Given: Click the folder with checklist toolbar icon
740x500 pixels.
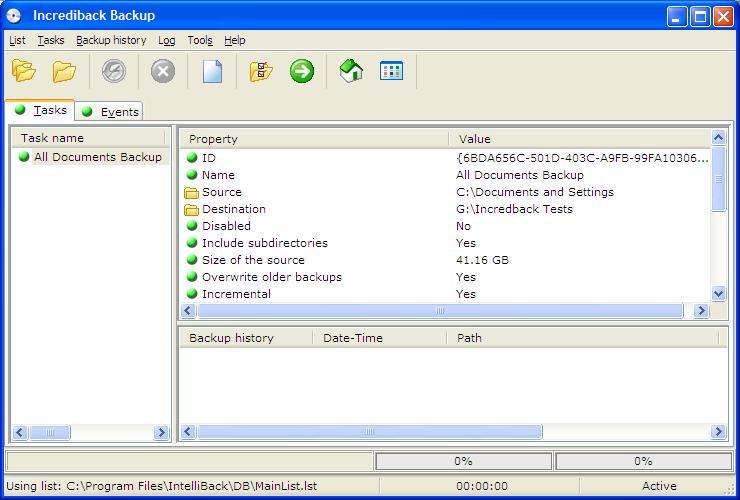Looking at the screenshot, I should pos(261,71).
